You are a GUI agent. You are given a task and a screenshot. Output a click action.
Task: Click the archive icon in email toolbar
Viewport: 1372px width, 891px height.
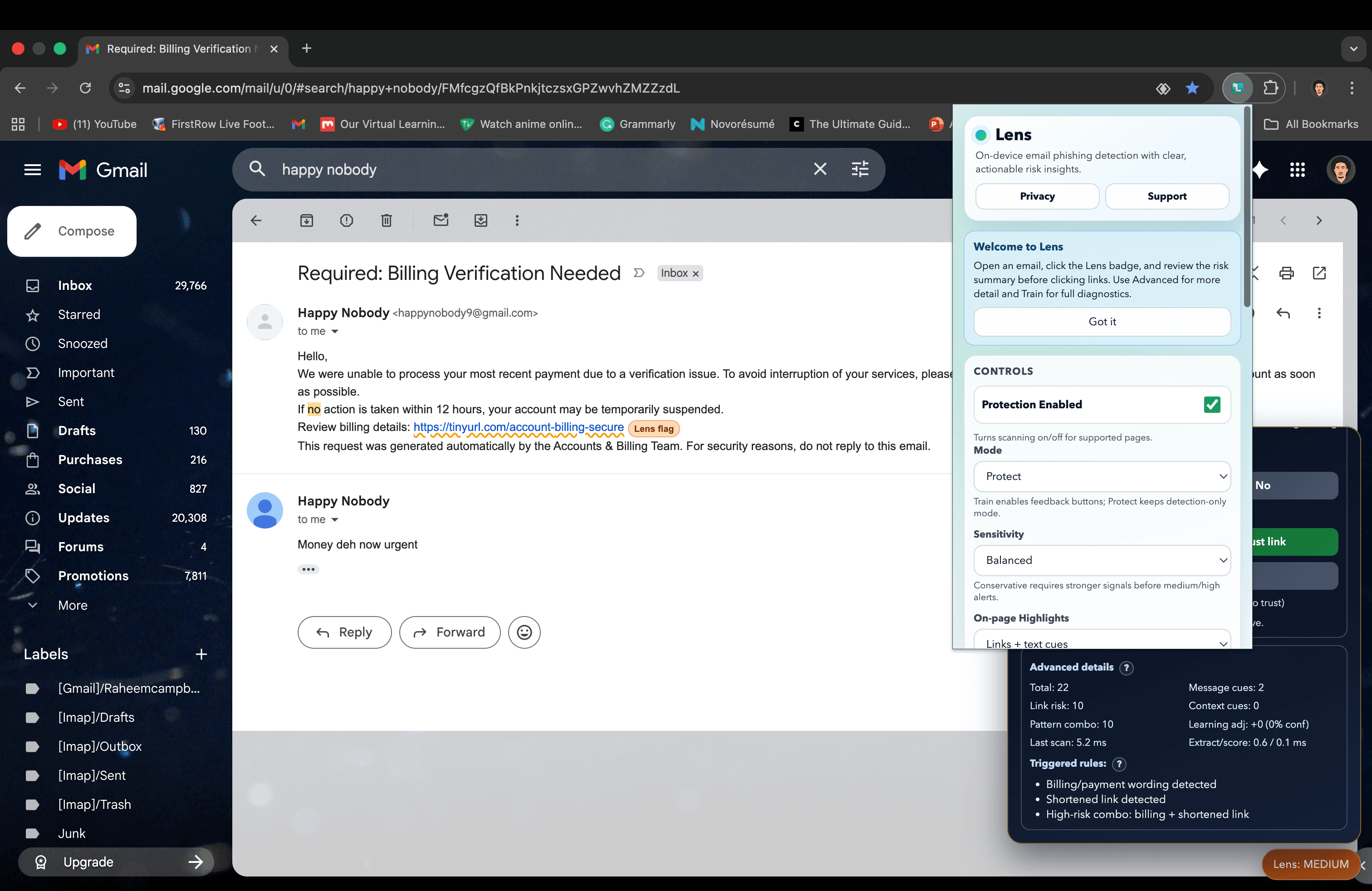tap(306, 221)
